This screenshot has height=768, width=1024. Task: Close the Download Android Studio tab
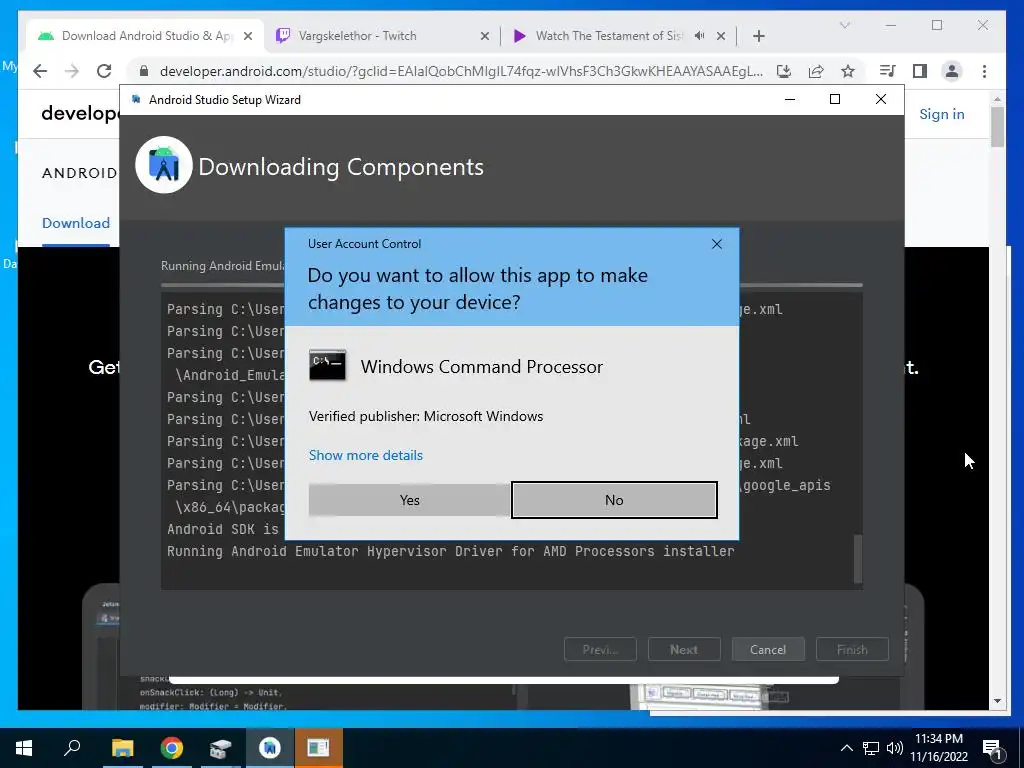click(x=248, y=36)
